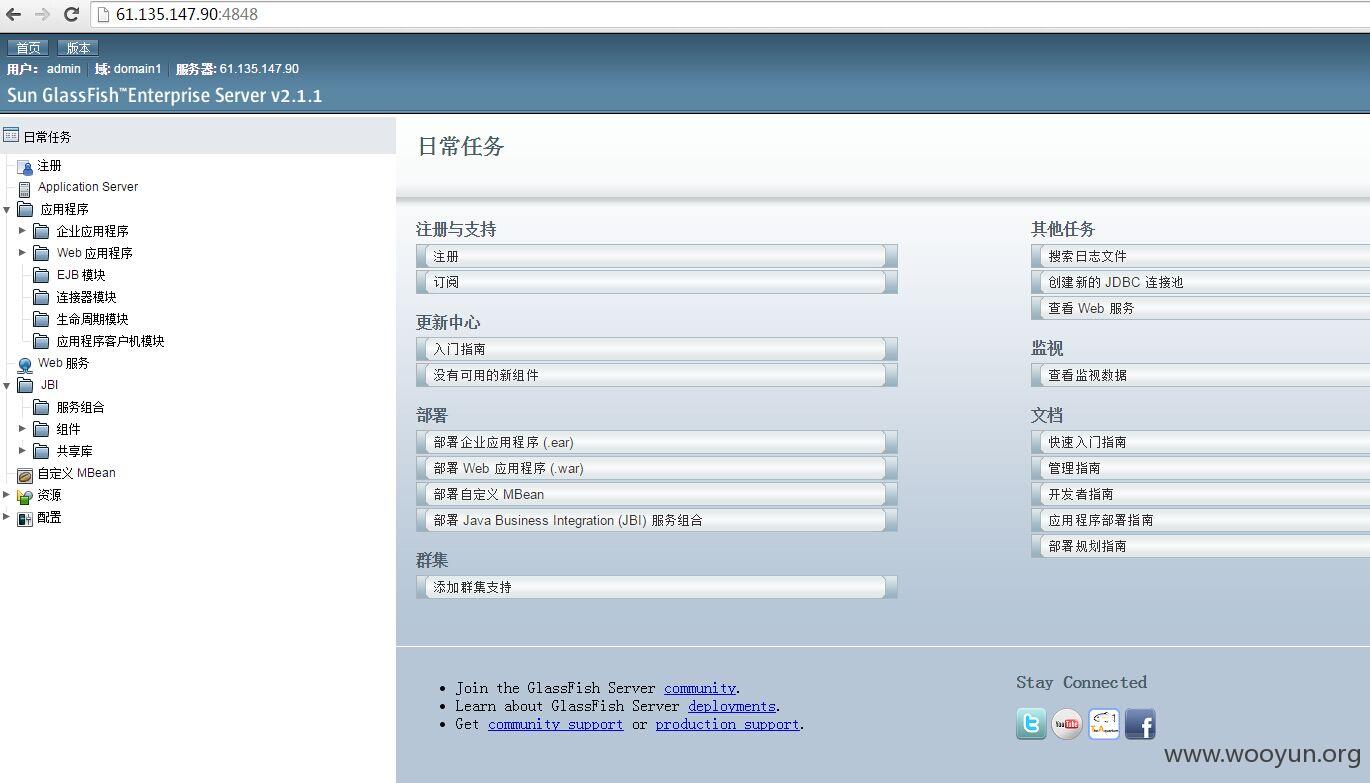The width and height of the screenshot is (1370, 783).
Task: Click the browser forward arrow
Action: [x=42, y=14]
